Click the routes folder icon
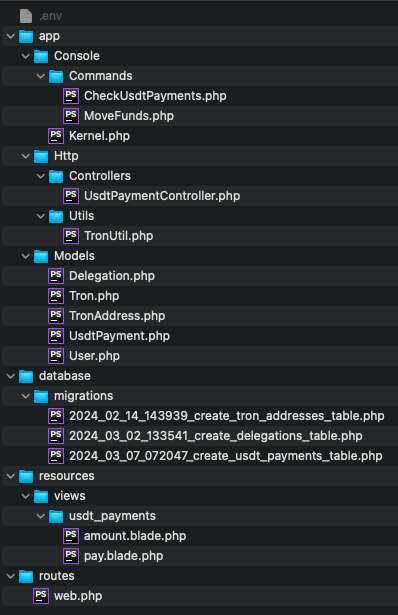This screenshot has height=615, width=398. pos(26,576)
